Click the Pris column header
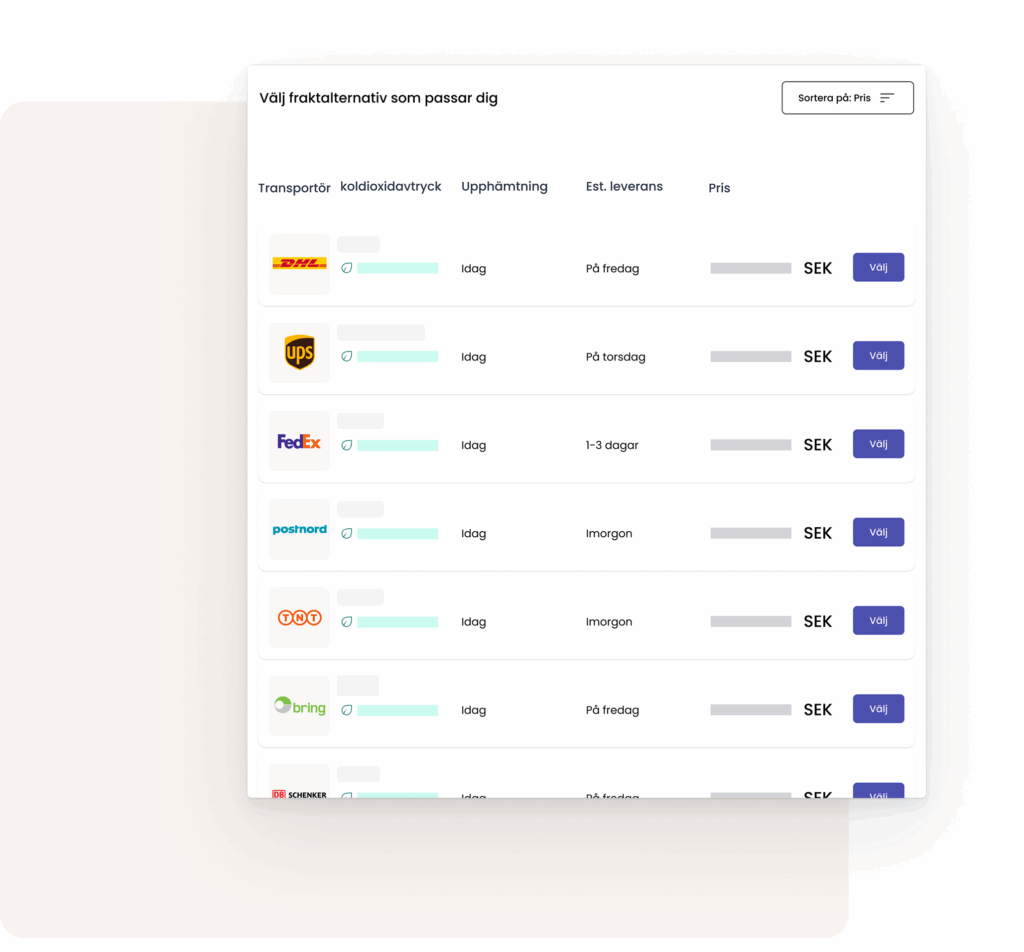 coord(719,188)
